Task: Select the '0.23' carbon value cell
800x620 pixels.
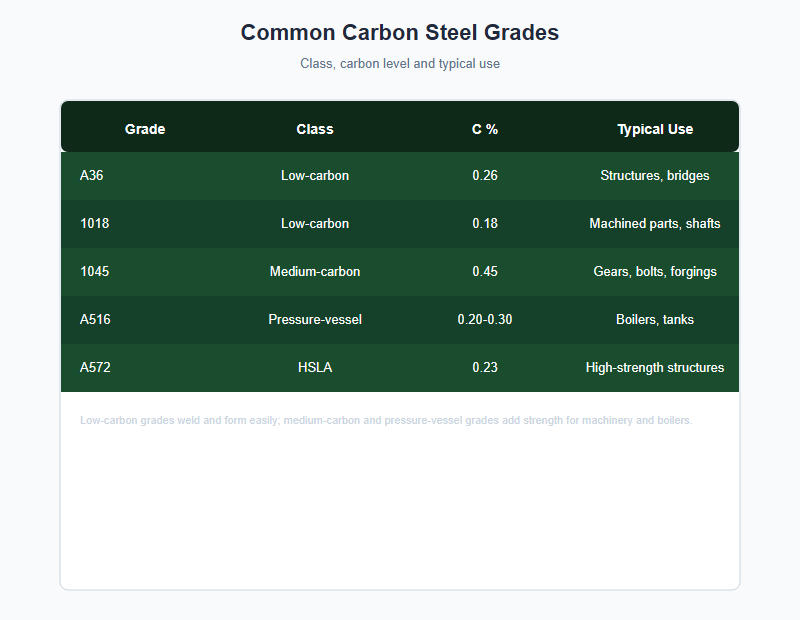Action: point(485,367)
